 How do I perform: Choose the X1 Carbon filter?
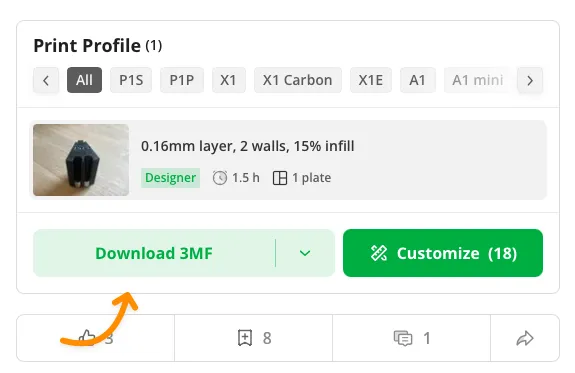pyautogui.click(x=298, y=80)
